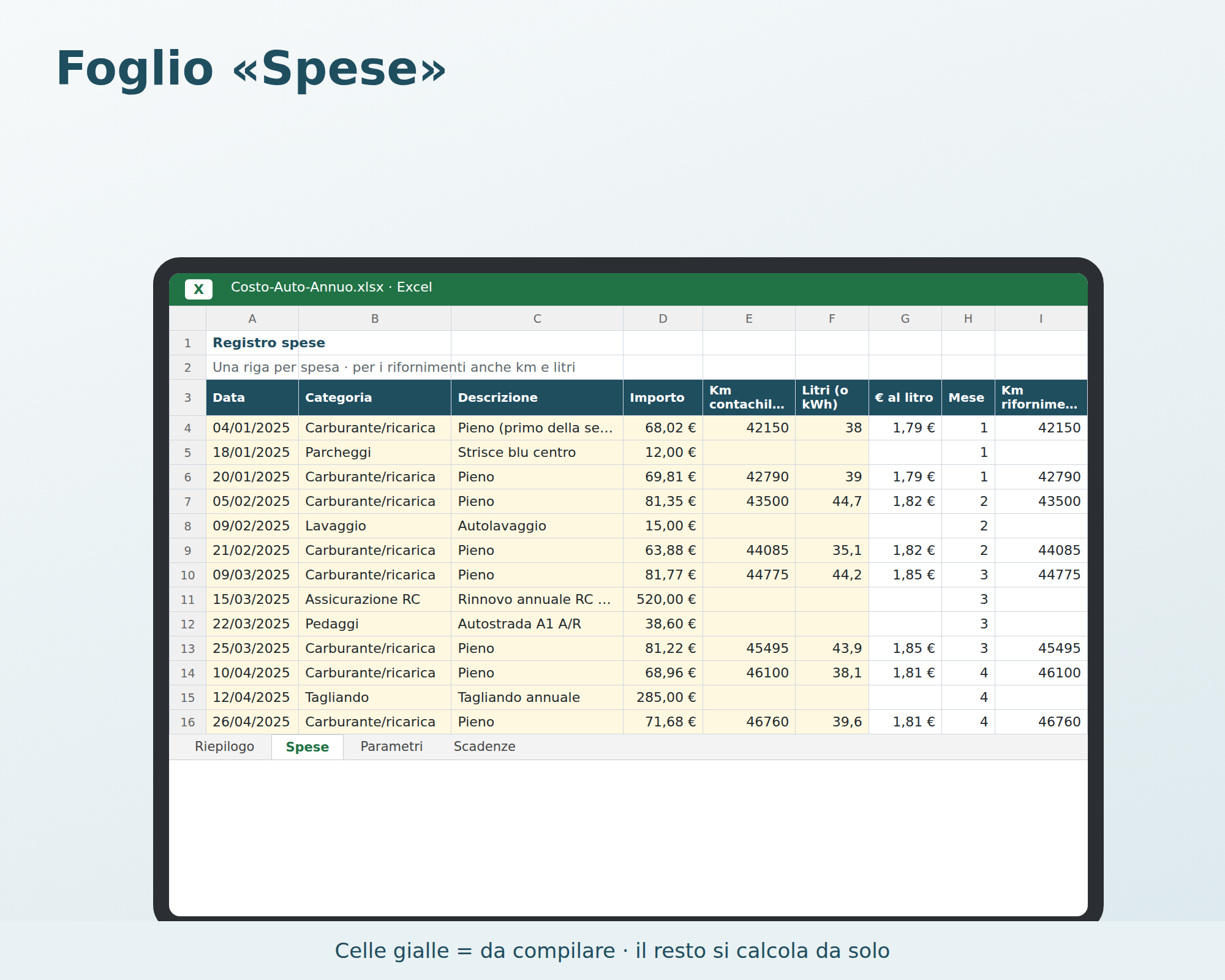Click the 15,00 € amount cell
The height and width of the screenshot is (980, 1225).
(663, 526)
